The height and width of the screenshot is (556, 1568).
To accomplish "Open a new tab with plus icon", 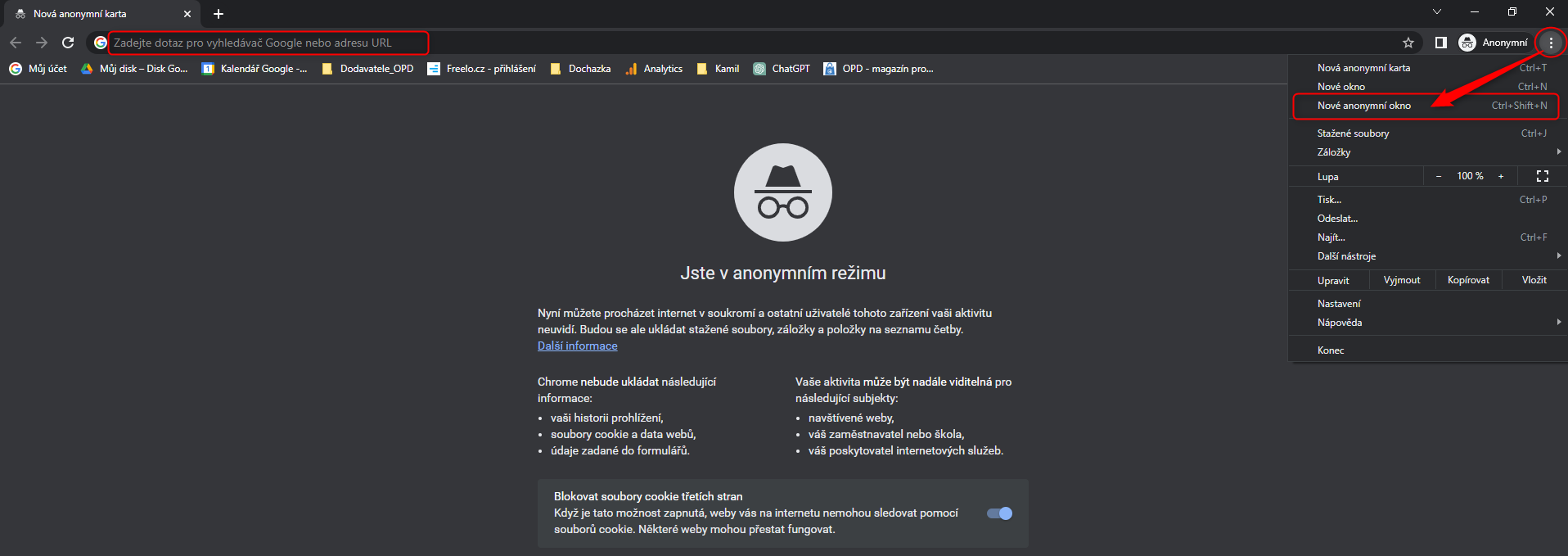I will [x=219, y=14].
